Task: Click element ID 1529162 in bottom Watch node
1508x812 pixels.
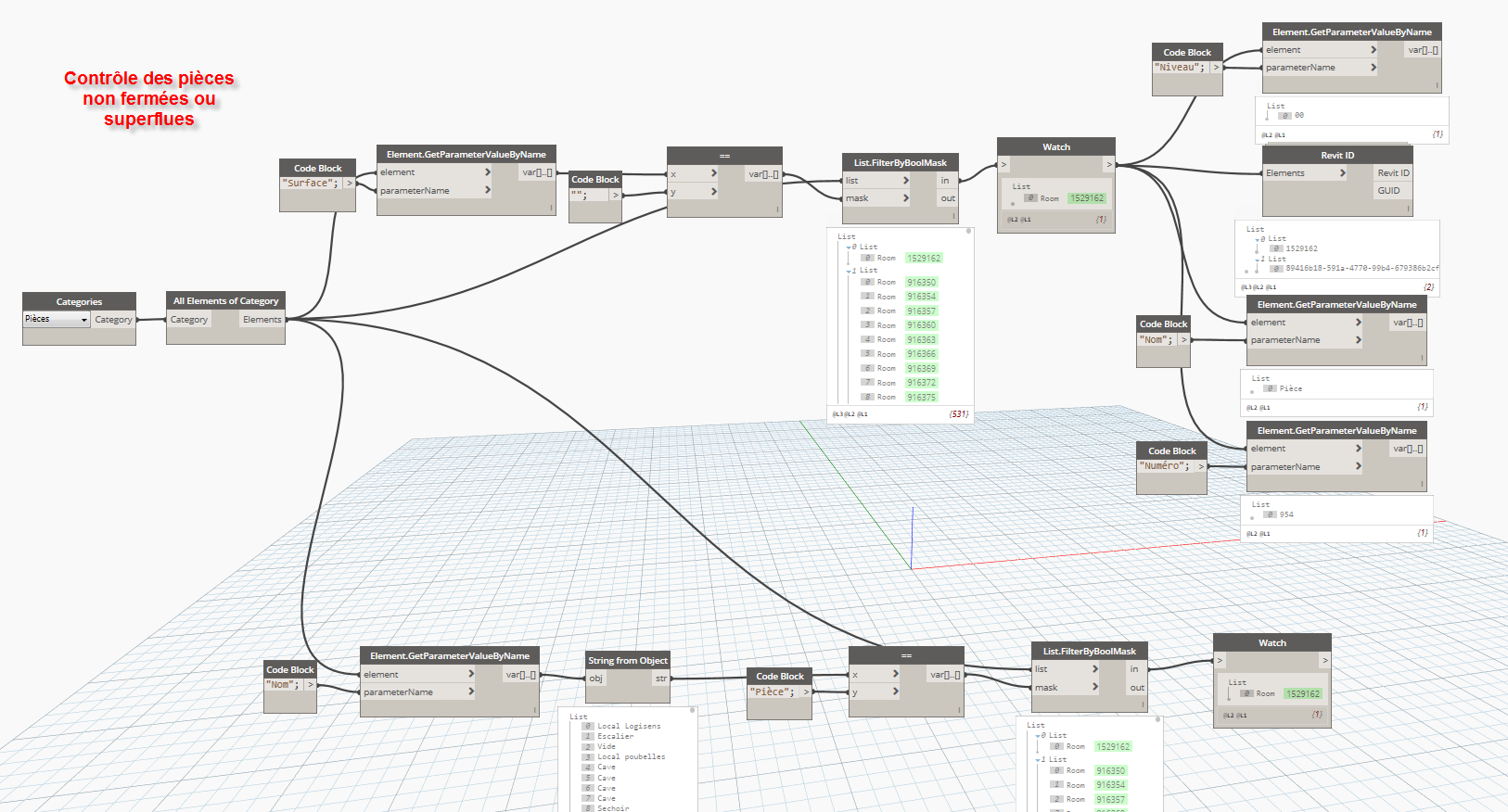Action: click(x=1302, y=693)
